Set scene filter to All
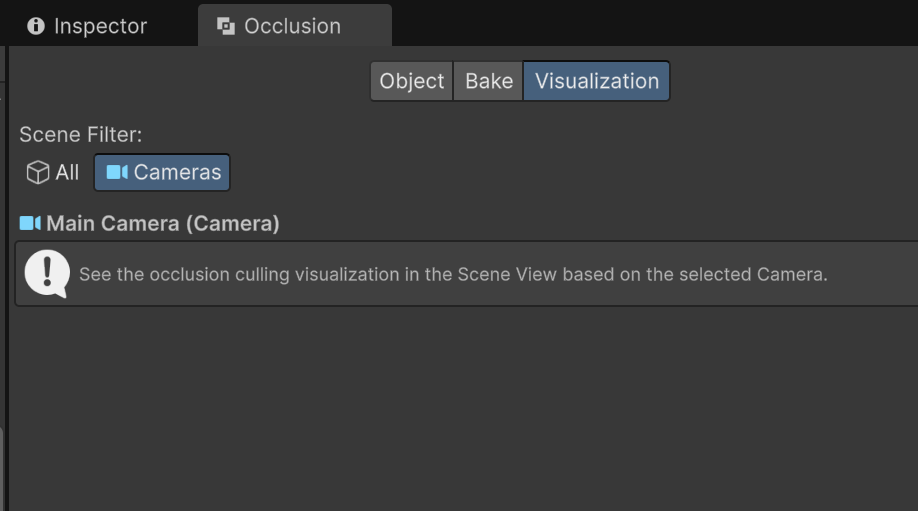 tap(67, 173)
